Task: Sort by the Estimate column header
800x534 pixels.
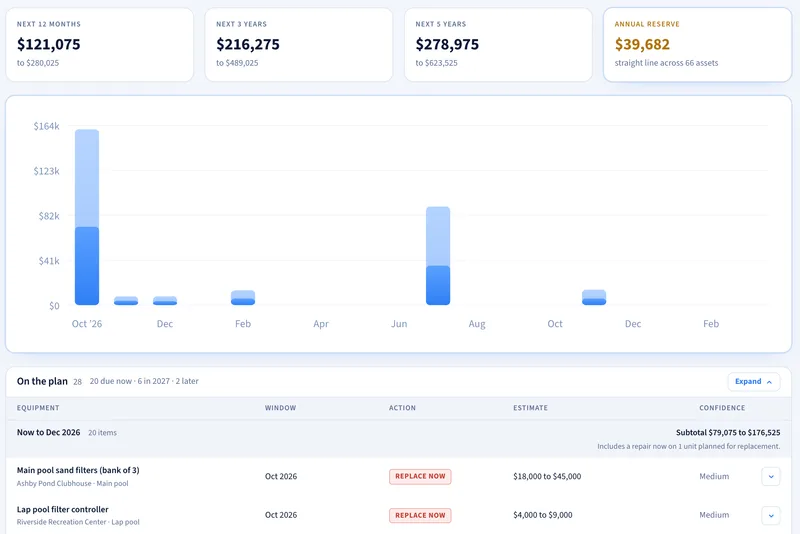Action: 531,408
